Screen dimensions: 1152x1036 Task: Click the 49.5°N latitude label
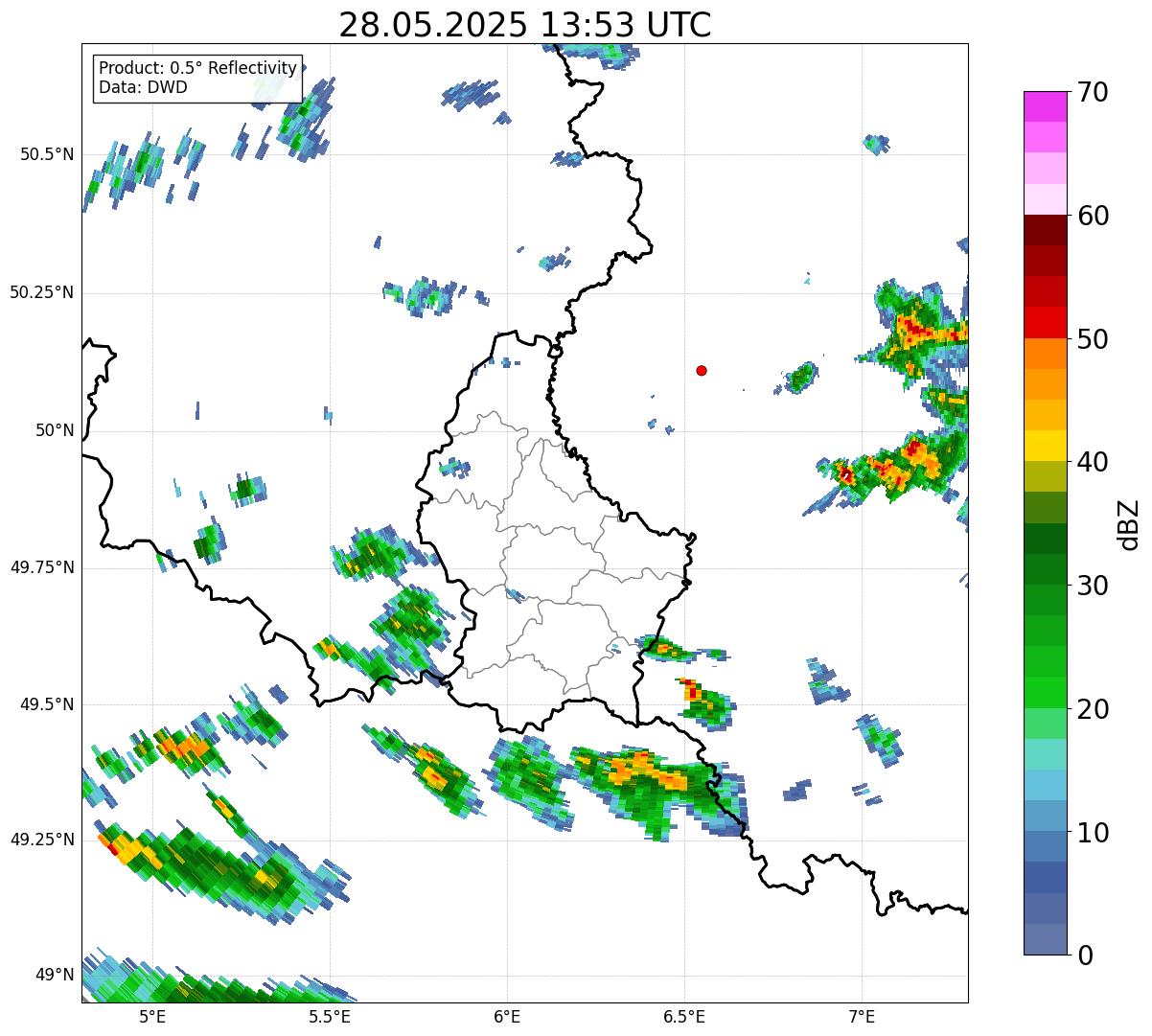coord(48,704)
